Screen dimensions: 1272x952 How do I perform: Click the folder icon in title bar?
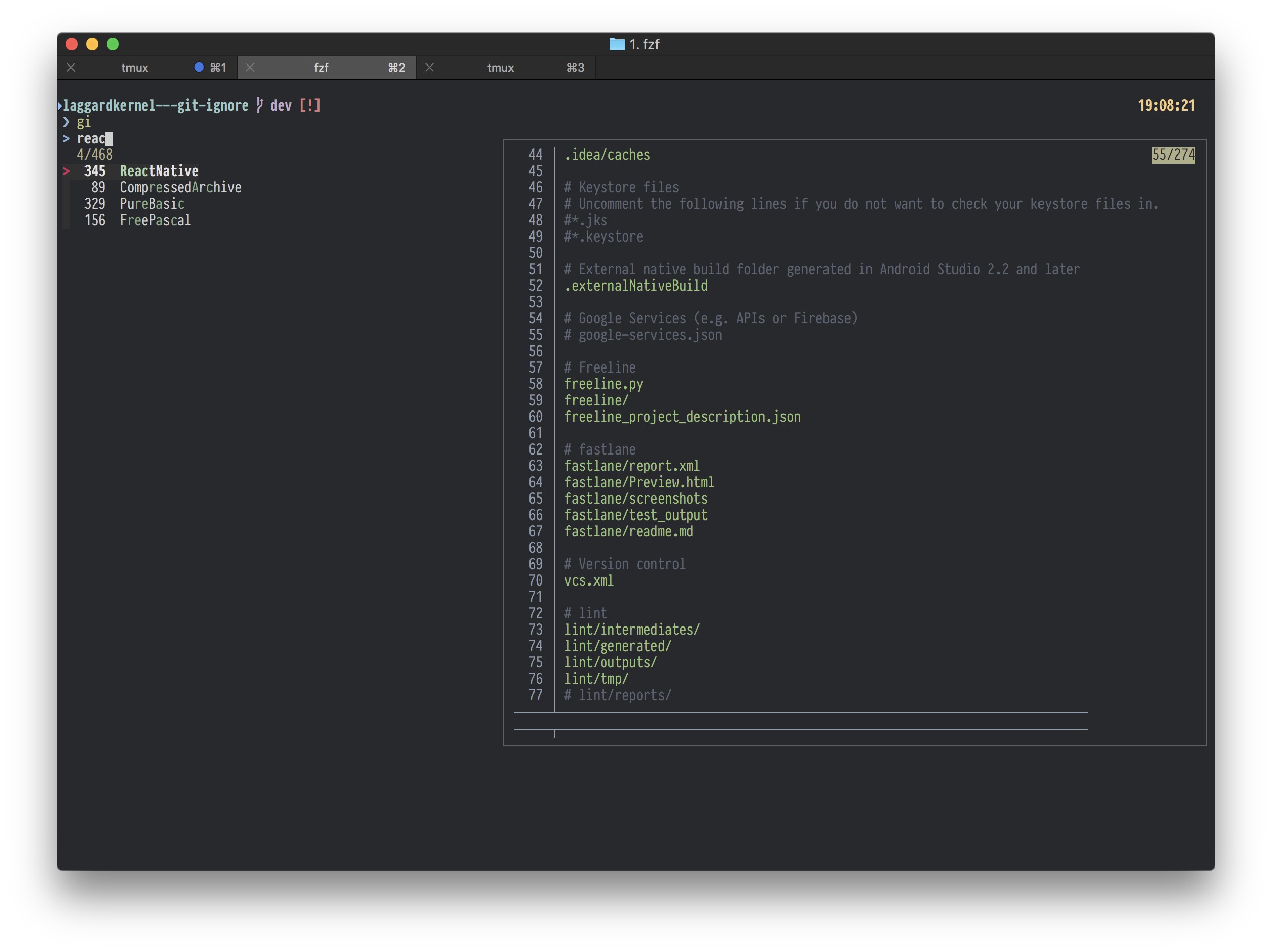[x=617, y=44]
